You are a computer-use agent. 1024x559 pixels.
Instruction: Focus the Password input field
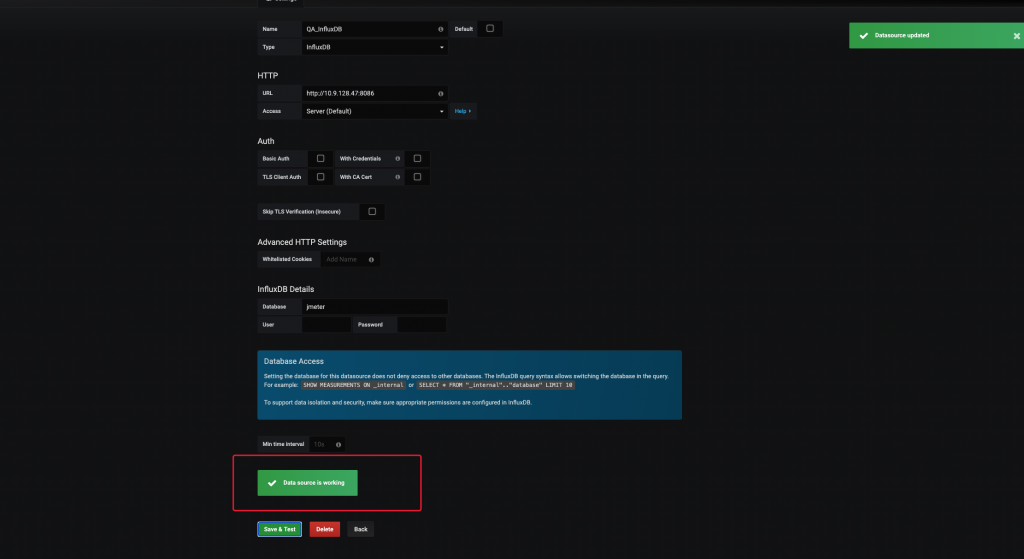(x=421, y=325)
